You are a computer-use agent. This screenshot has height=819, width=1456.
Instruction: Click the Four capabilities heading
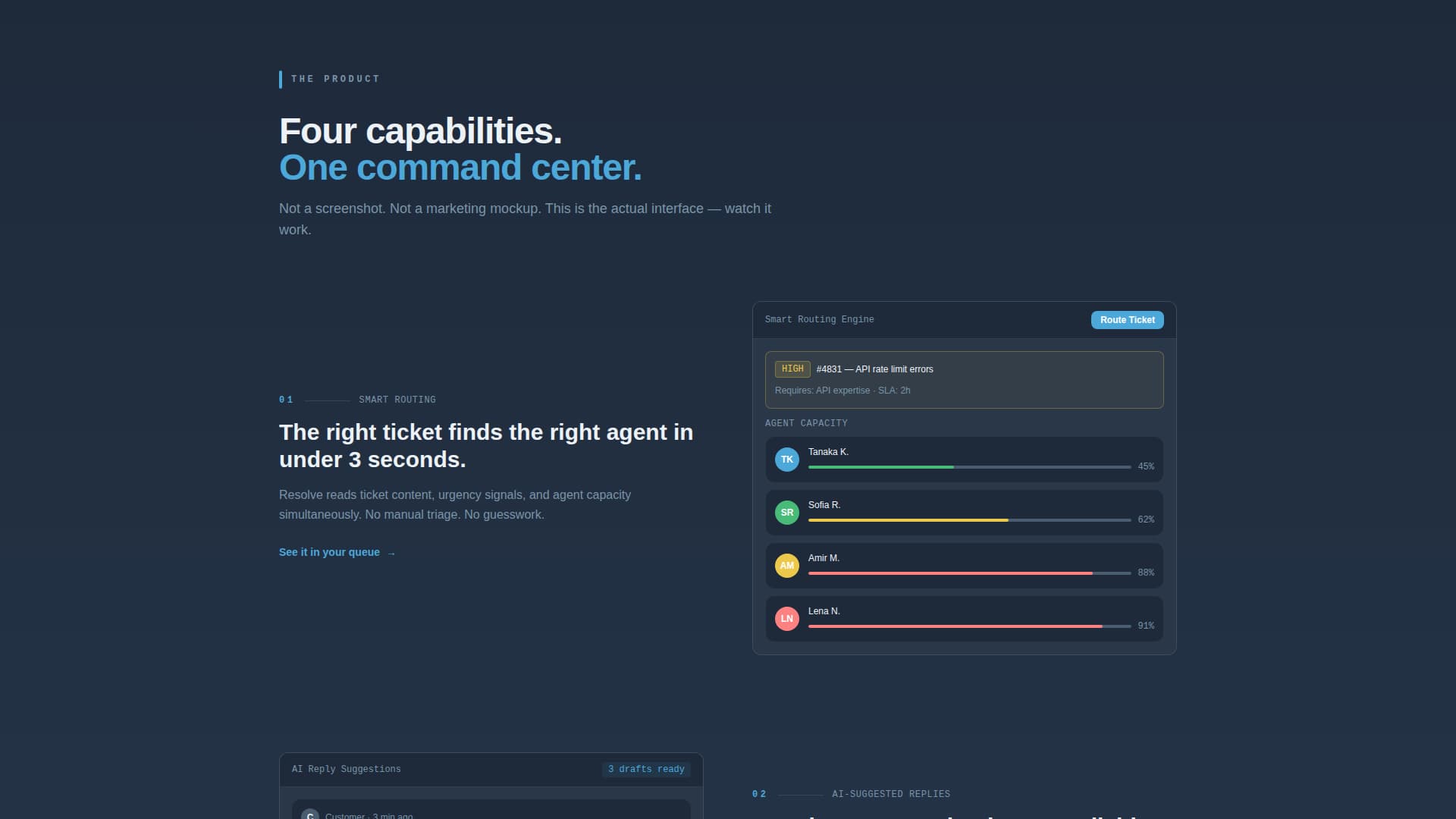pos(421,131)
